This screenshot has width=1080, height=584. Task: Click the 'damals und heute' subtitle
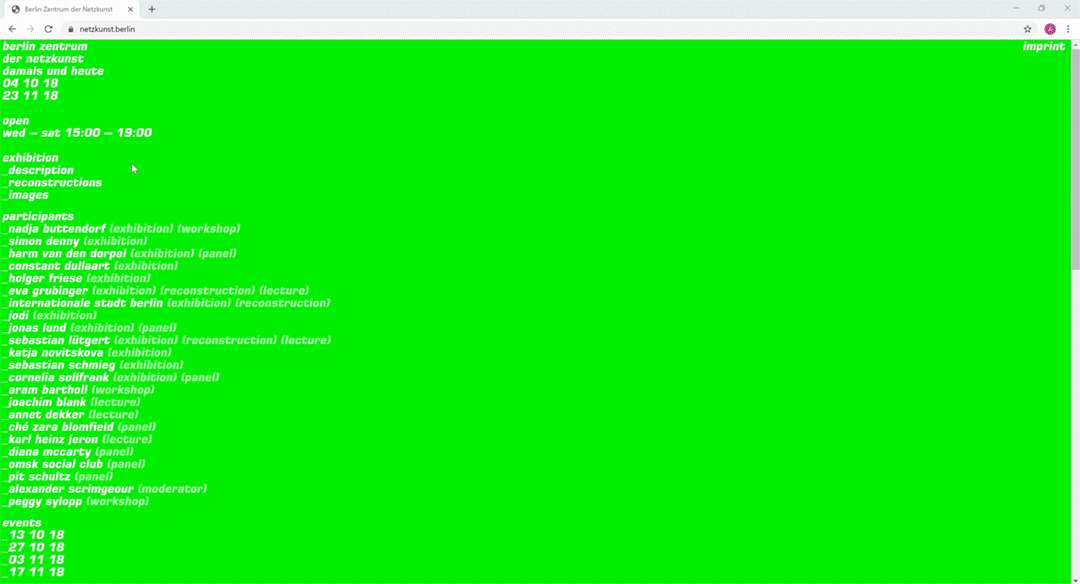53,72
